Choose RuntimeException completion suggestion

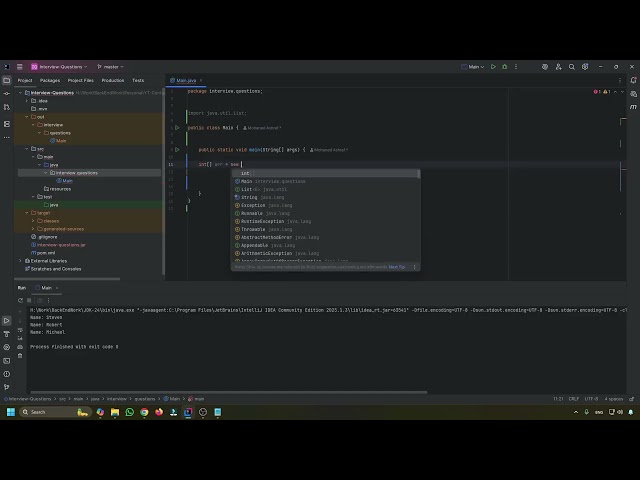coord(326,221)
